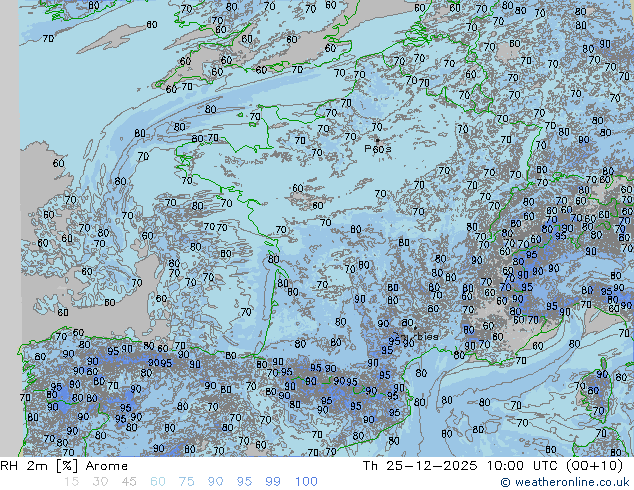Screen dimensions: 634x490
Task: Choose the 45 legend value
Action: pos(128,482)
